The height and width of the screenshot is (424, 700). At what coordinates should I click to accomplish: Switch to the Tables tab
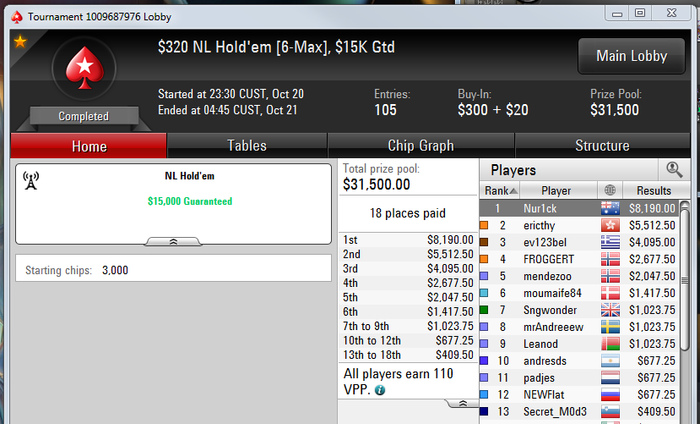tap(247, 145)
